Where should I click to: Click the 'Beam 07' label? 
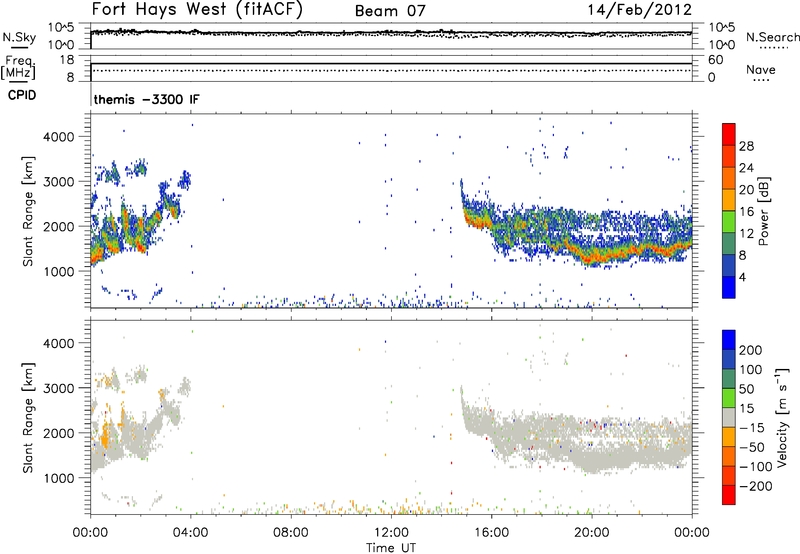390,11
